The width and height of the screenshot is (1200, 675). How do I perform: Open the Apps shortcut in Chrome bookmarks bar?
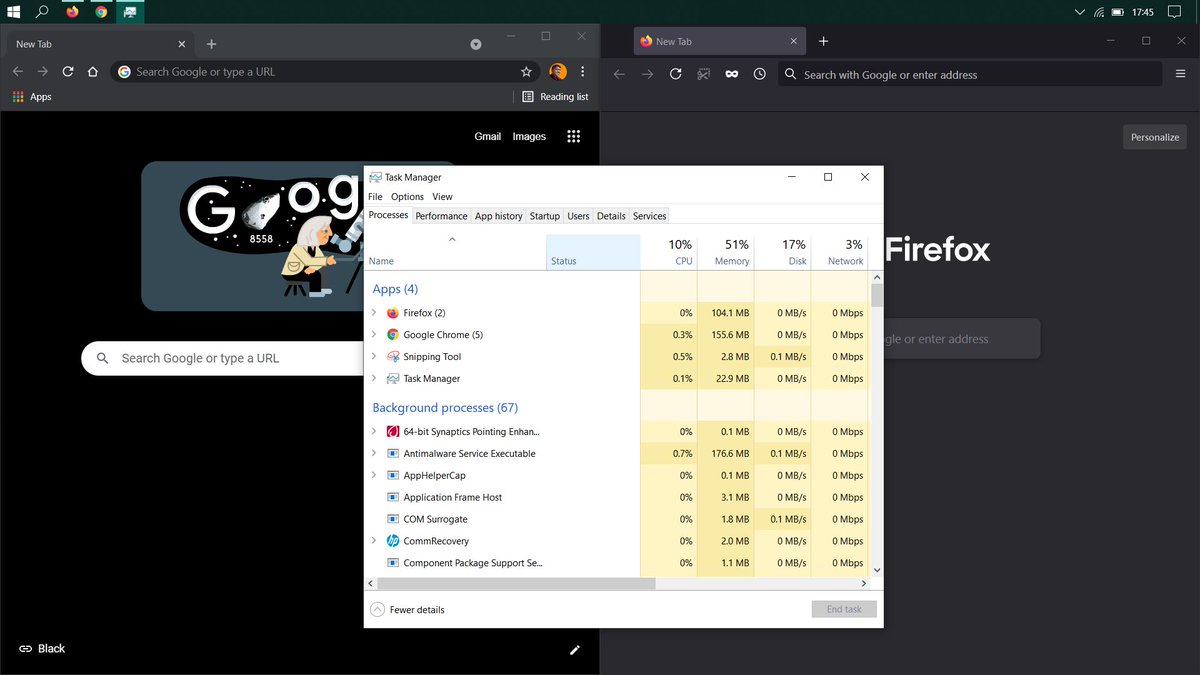coord(32,97)
